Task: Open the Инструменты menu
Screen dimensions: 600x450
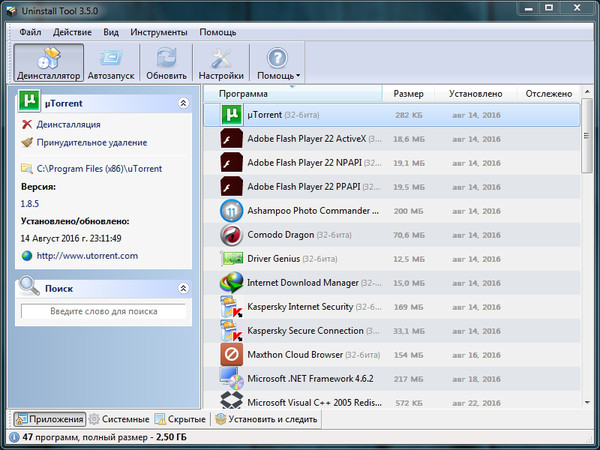Action: [x=160, y=32]
